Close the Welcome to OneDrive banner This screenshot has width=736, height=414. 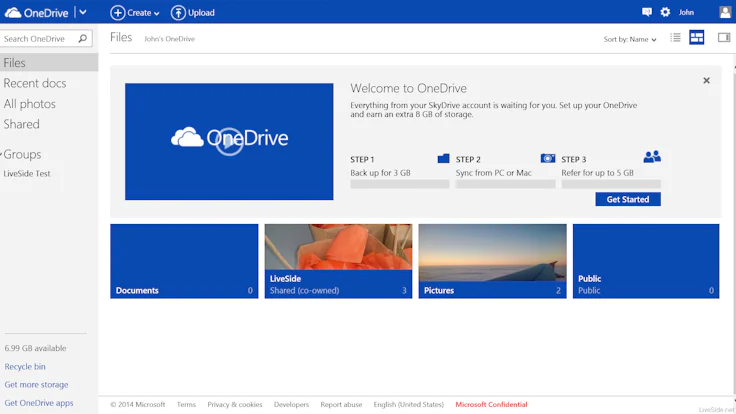pos(706,81)
